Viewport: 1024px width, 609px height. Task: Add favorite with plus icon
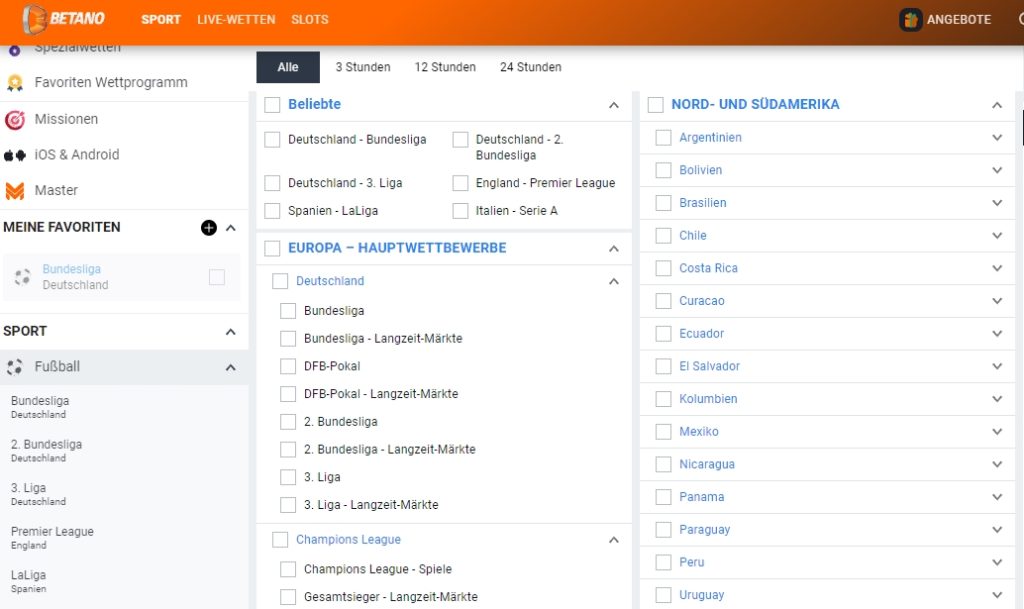[x=208, y=228]
